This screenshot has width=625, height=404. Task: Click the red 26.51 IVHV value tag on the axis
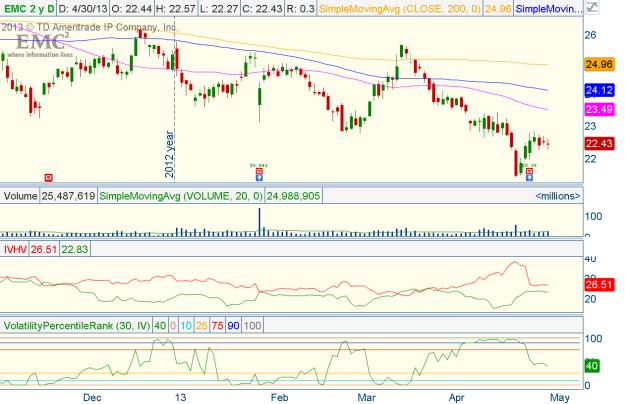[x=598, y=283]
